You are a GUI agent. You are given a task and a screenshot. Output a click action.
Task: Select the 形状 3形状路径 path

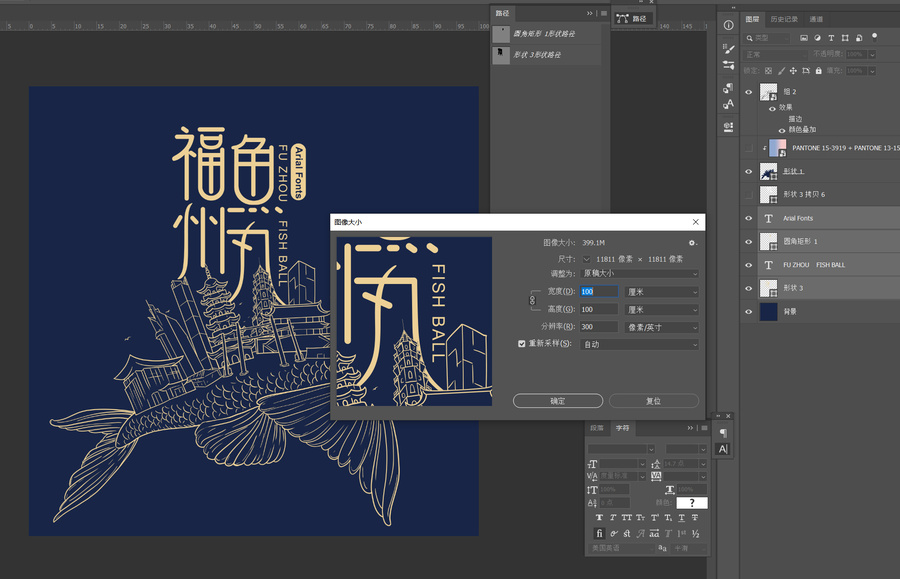coord(546,55)
